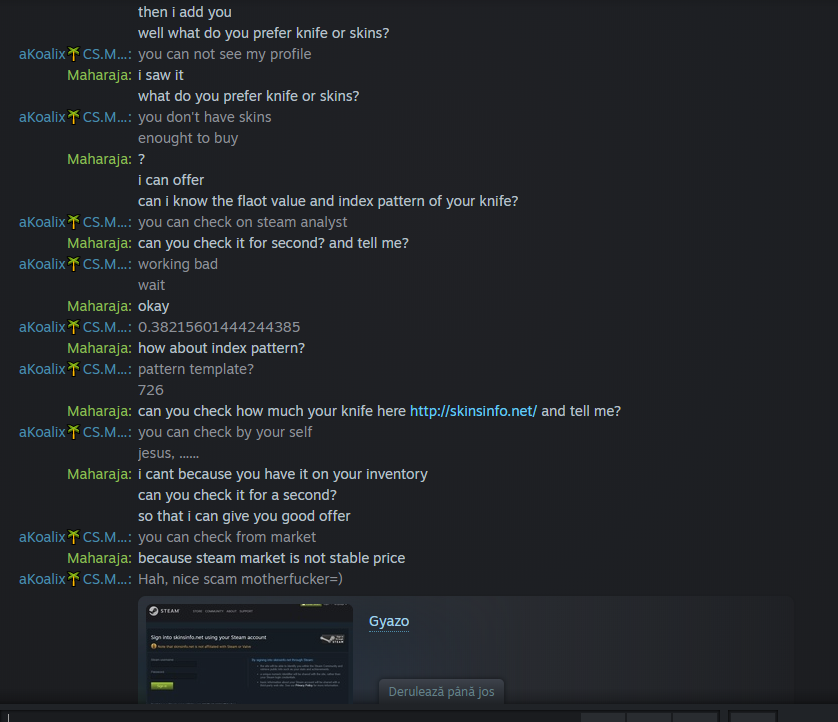The image size is (838, 722).
Task: Click Maharaja name beside 'because steam market is not stable price'
Action: (99, 558)
